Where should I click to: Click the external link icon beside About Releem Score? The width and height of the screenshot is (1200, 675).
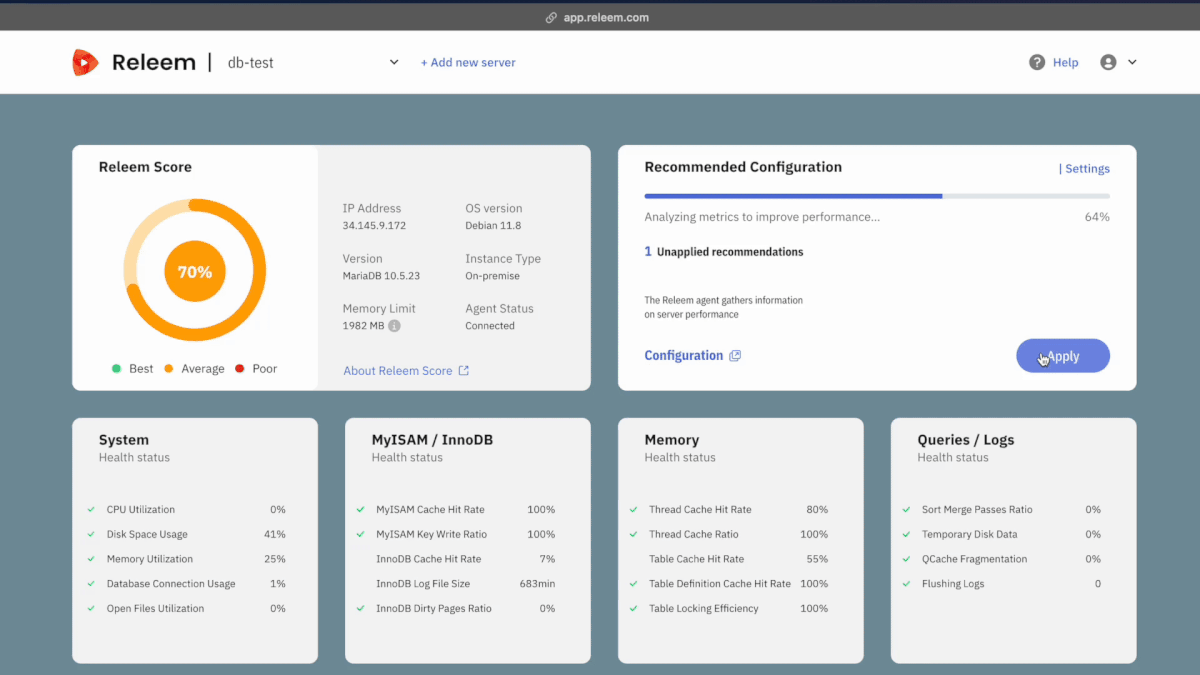(463, 370)
